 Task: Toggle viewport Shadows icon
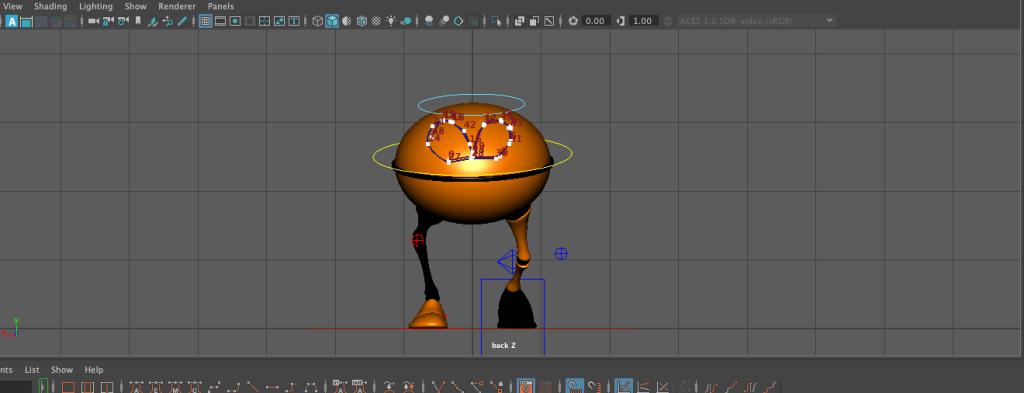pyautogui.click(x=406, y=21)
